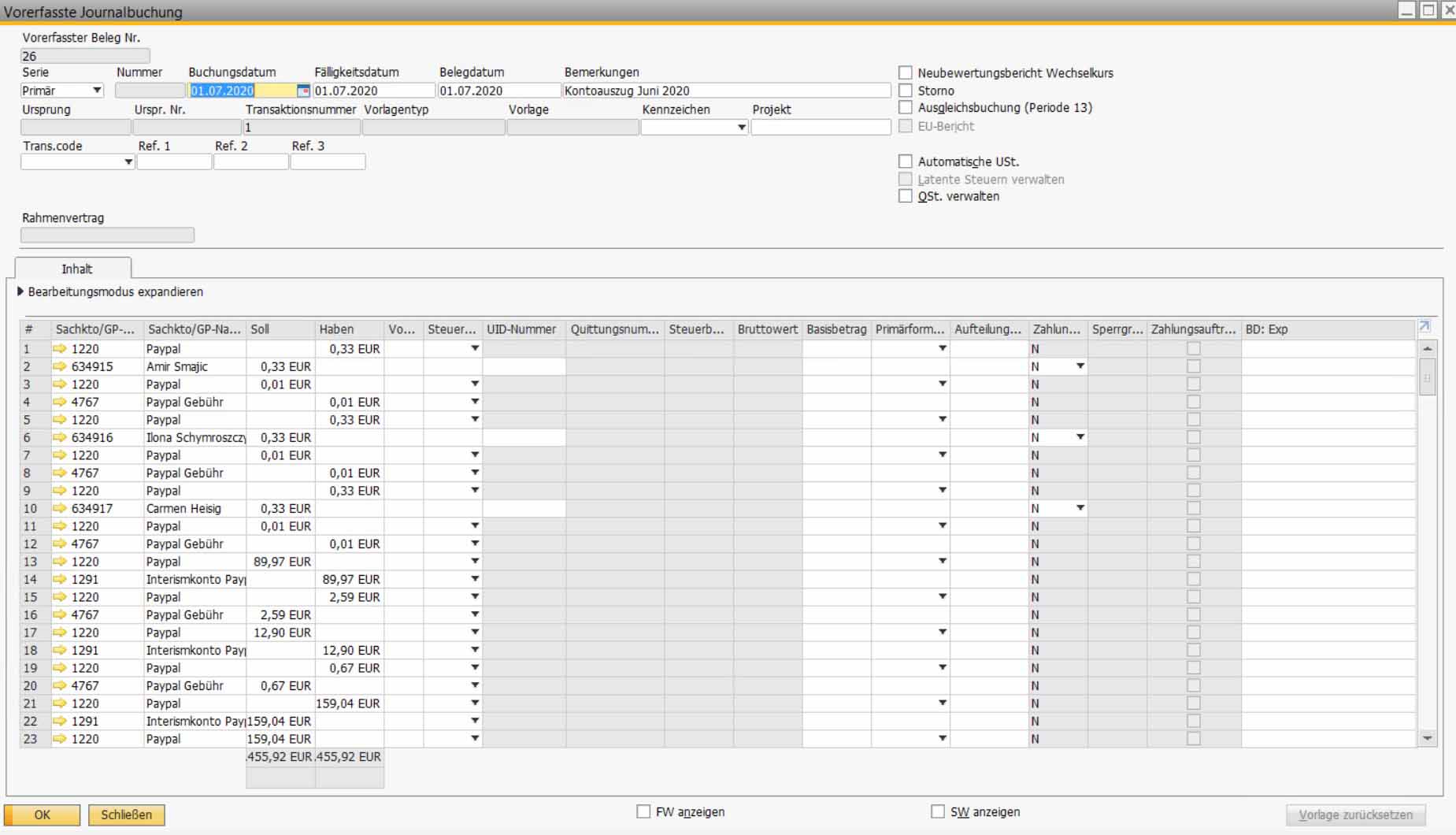This screenshot has width=1456, height=835.
Task: Click into the Fälligkeitsdatum field
Action: click(x=374, y=91)
